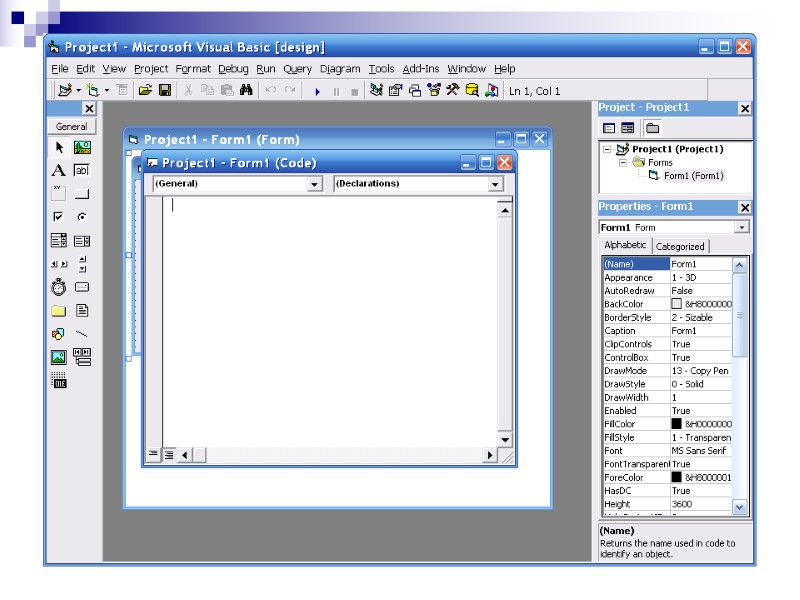Open the (General) object dropdown
The image size is (800, 600).
tap(315, 184)
